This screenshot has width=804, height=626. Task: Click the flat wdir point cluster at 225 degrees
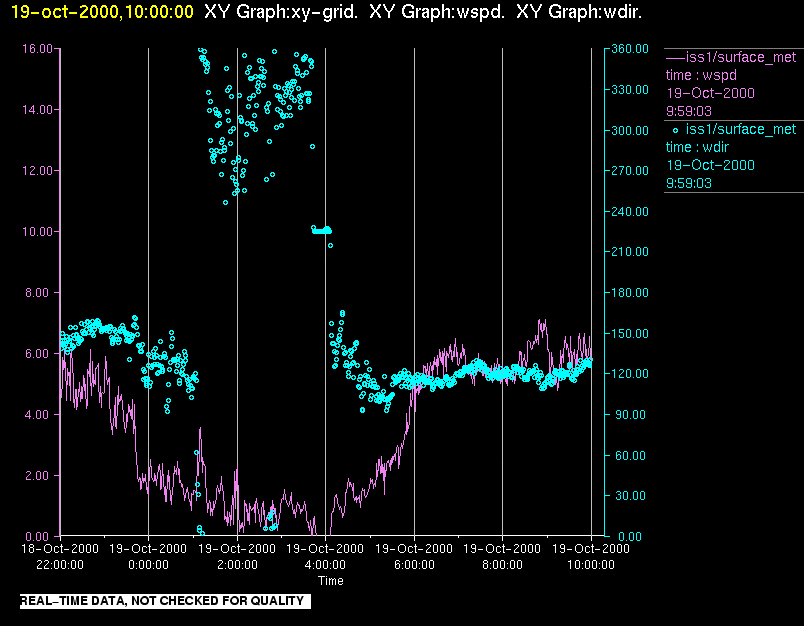point(322,231)
